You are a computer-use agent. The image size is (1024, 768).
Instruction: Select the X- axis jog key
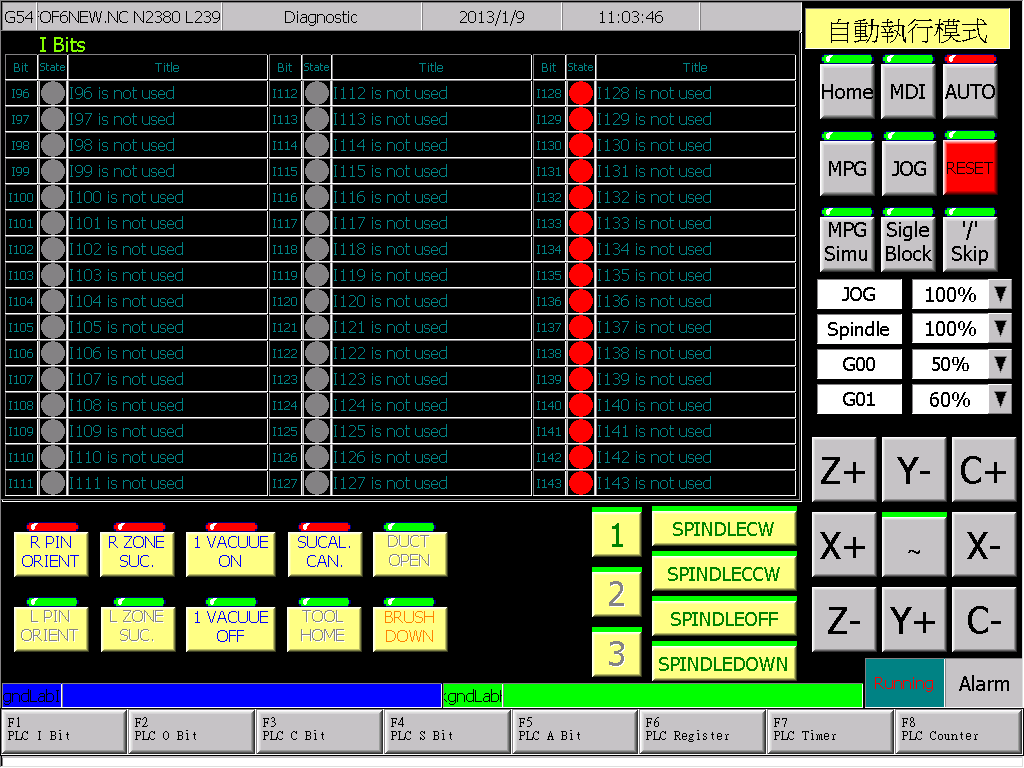coord(984,545)
